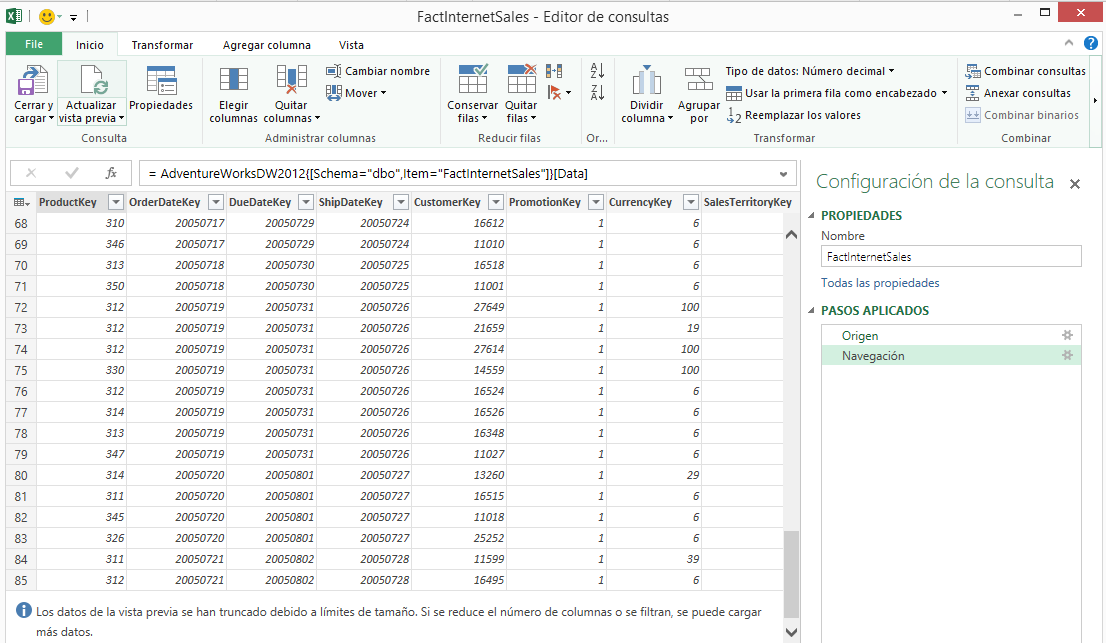This screenshot has height=643, width=1106.
Task: Expand Tipo de datos dropdown
Action: pos(809,71)
